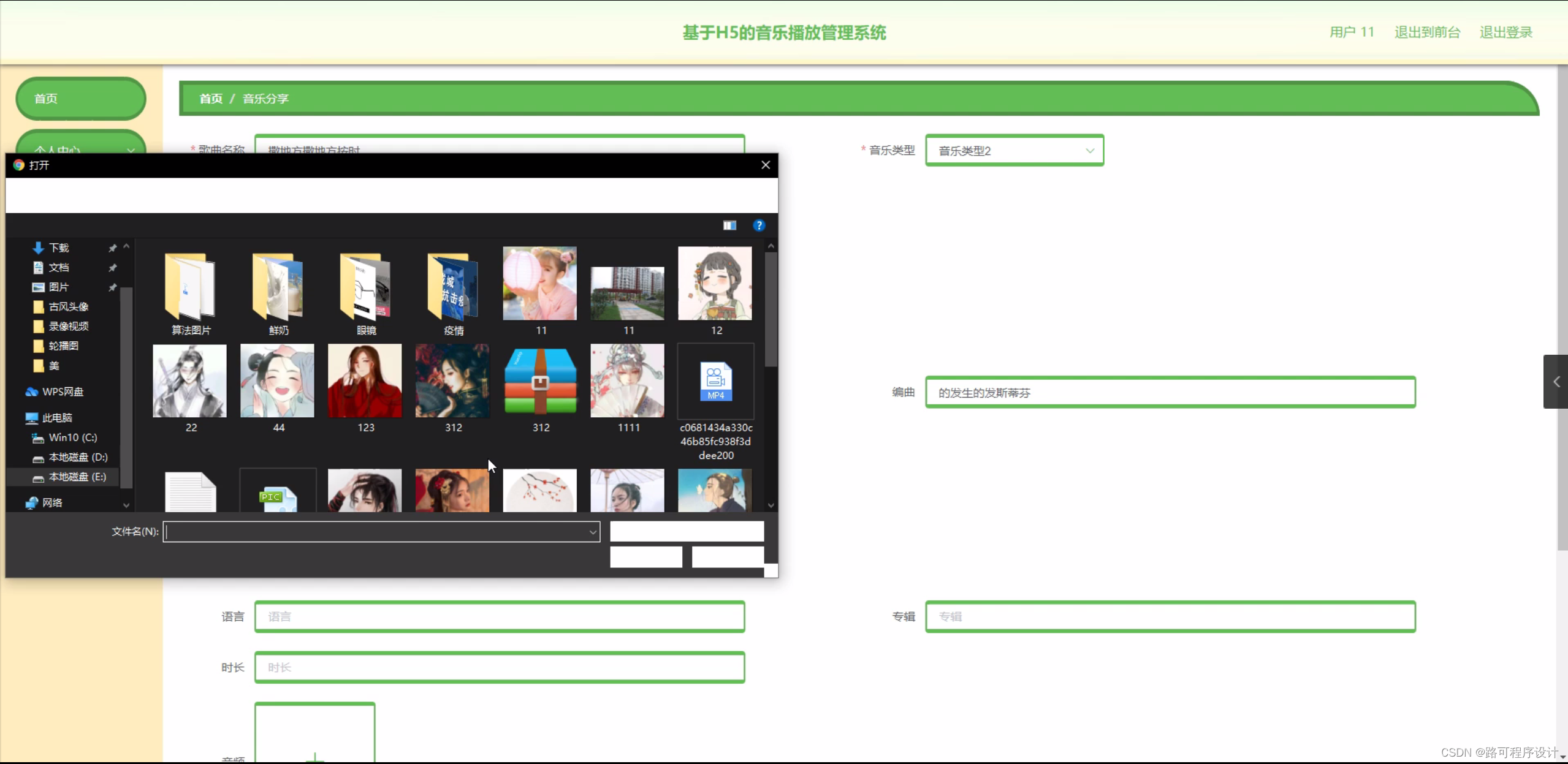Click the 退出登录 link
Screen dimensions: 1568x764
1505,32
